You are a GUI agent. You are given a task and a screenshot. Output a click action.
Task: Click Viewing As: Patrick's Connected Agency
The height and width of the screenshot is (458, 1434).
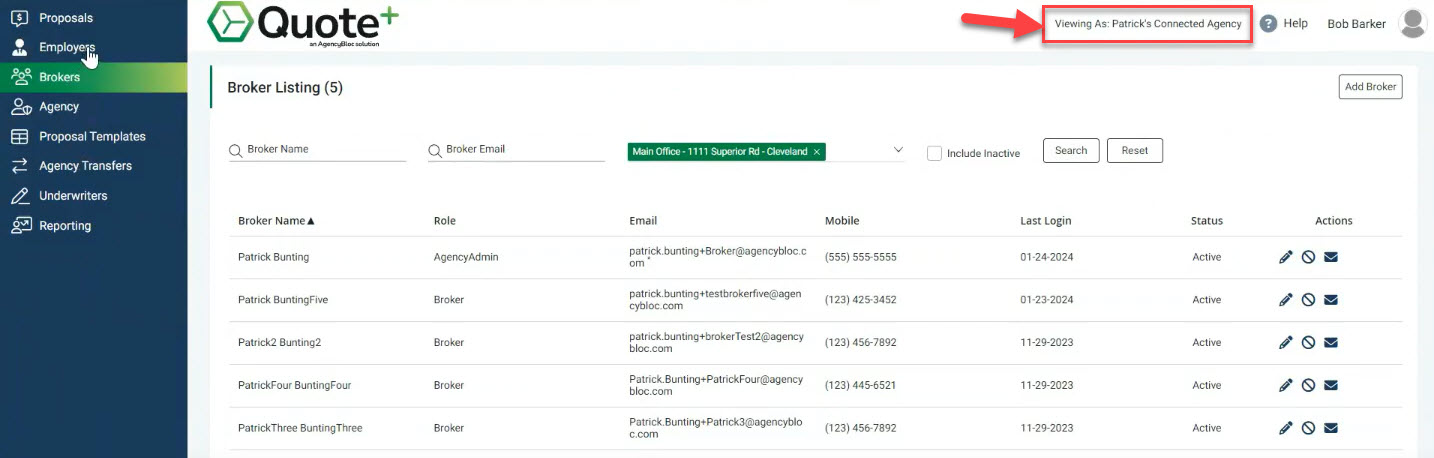1148,24
